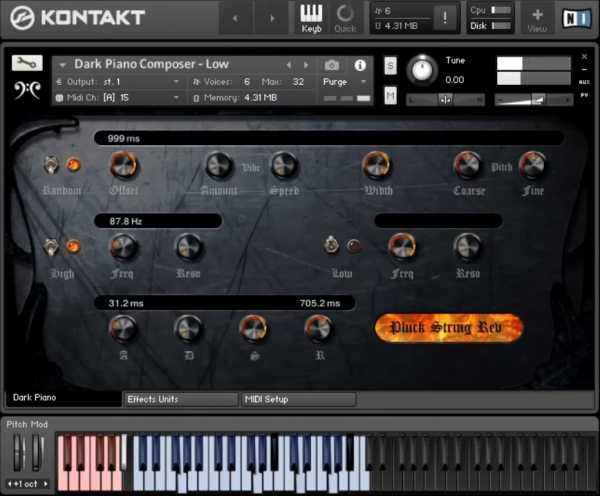This screenshot has width=600, height=496.
Task: Click the Vibe Speed knob
Action: tap(284, 165)
